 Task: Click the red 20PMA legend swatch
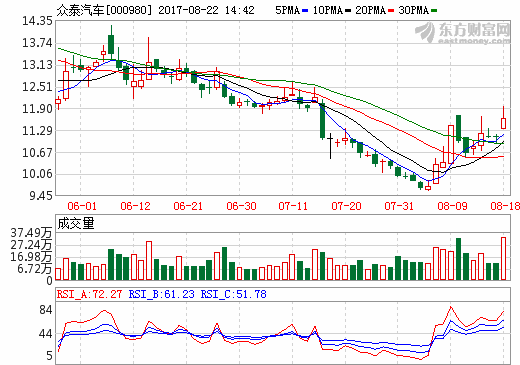391,11
